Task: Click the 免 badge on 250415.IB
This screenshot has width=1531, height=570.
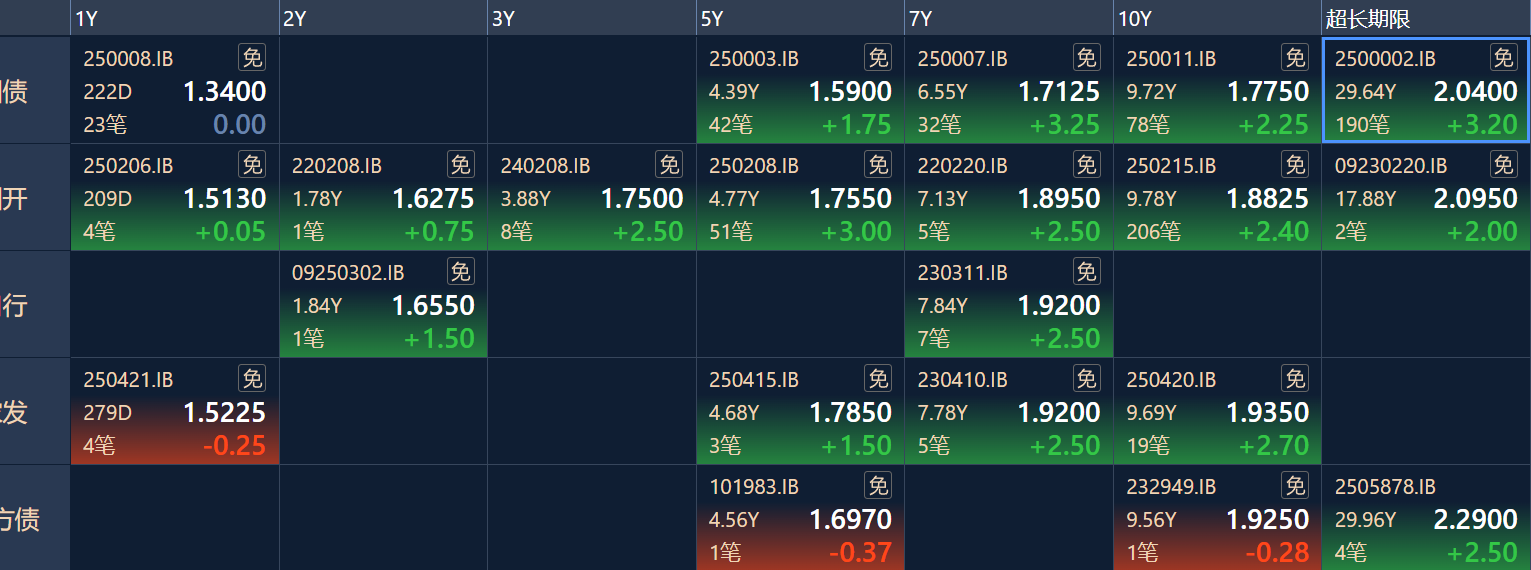Action: click(878, 378)
